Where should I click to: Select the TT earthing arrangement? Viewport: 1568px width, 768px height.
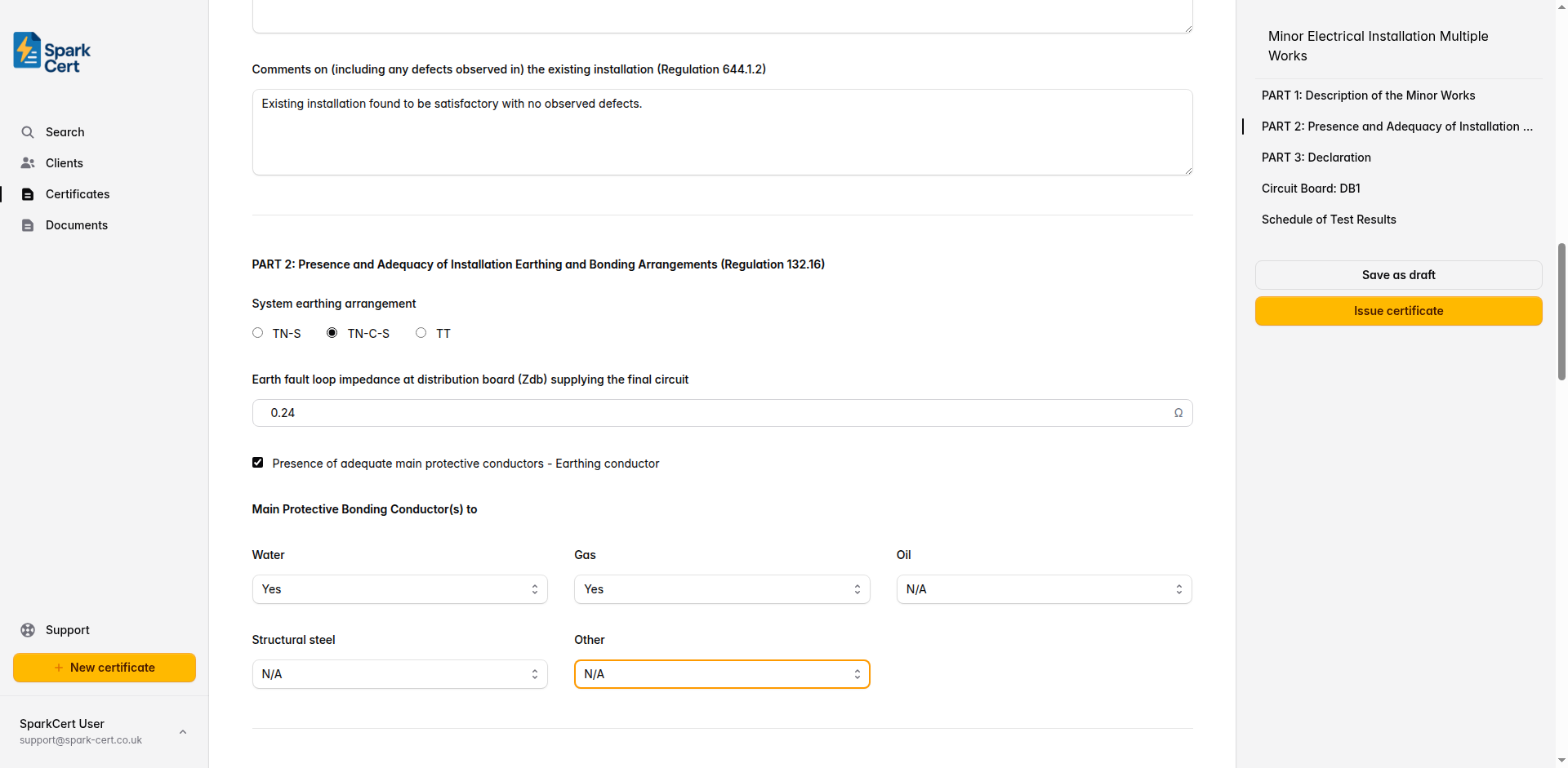421,332
